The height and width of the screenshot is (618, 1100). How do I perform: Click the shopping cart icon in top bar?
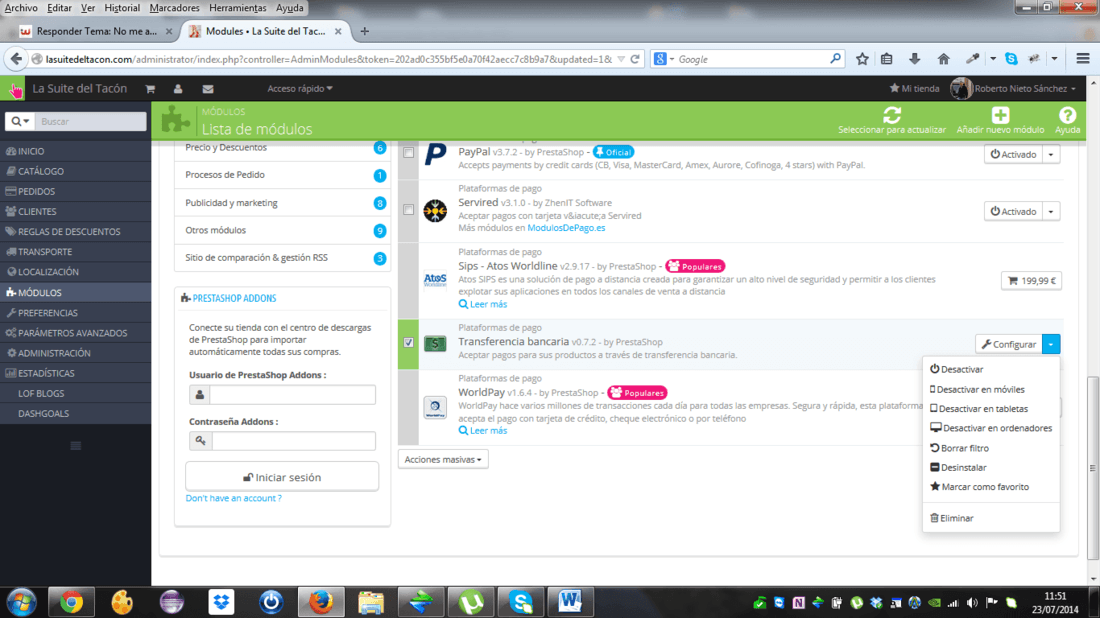point(149,89)
